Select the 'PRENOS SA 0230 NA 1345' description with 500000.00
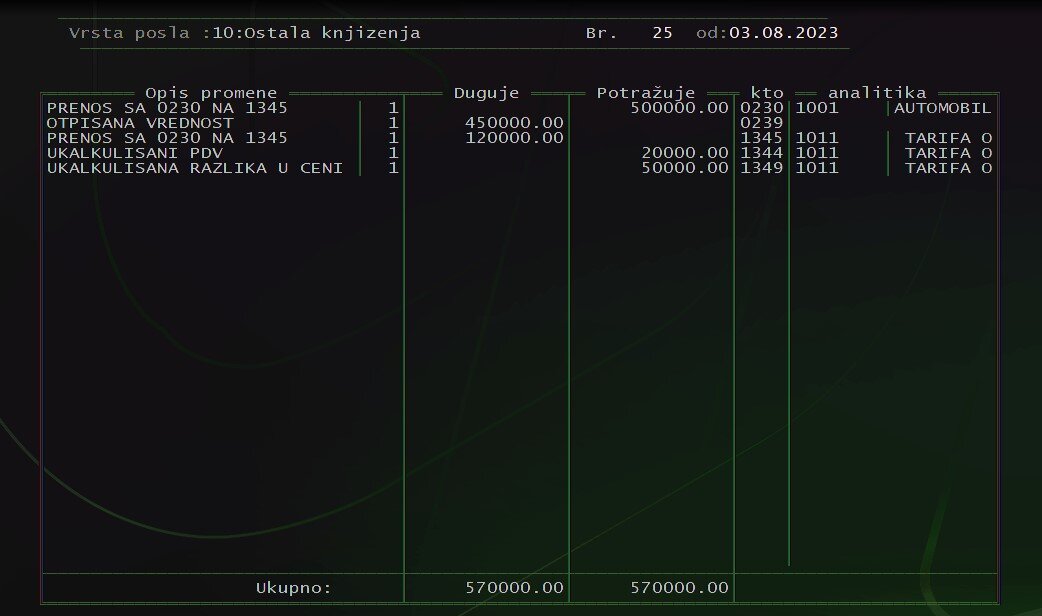 tap(167, 108)
